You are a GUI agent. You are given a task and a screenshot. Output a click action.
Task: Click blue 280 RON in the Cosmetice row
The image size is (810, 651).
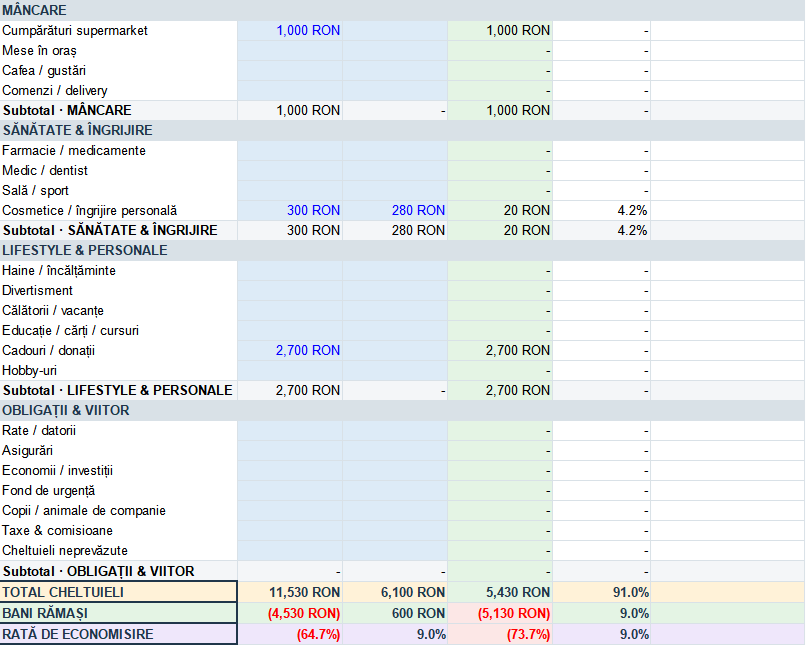418,211
